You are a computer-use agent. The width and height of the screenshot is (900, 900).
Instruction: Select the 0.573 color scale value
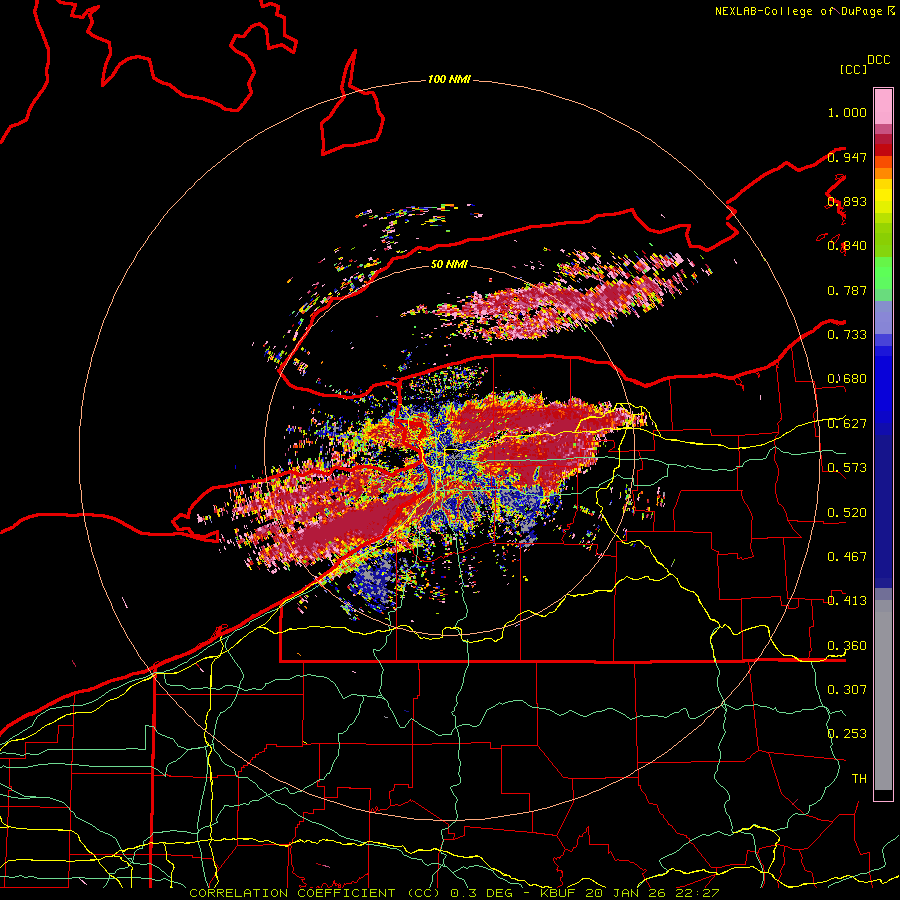pyautogui.click(x=847, y=468)
